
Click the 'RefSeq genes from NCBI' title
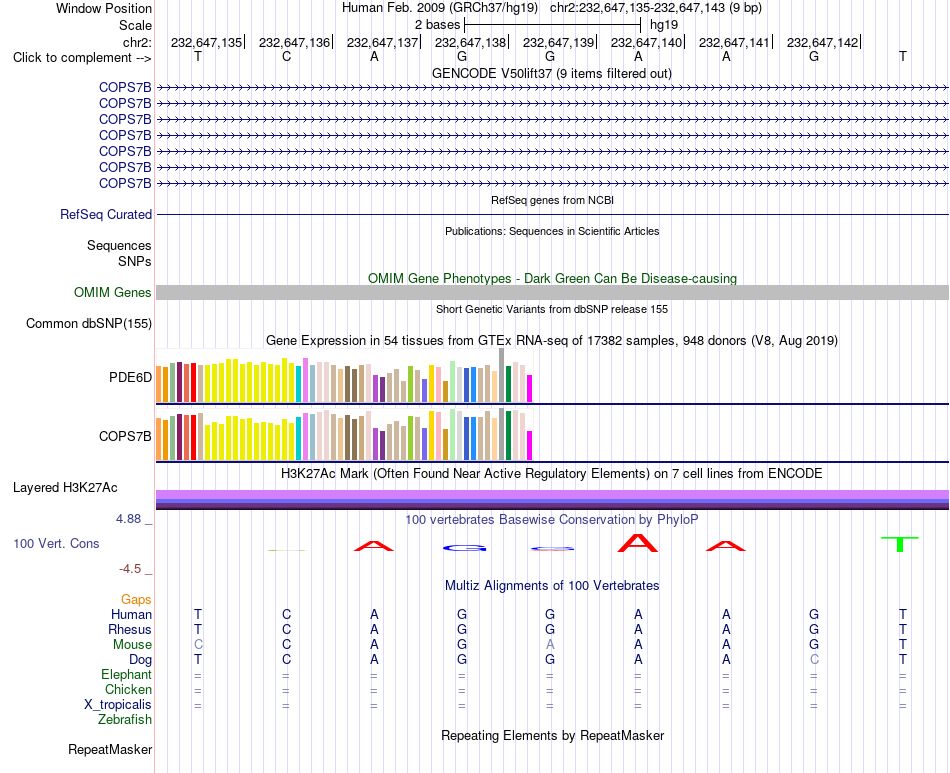553,200
